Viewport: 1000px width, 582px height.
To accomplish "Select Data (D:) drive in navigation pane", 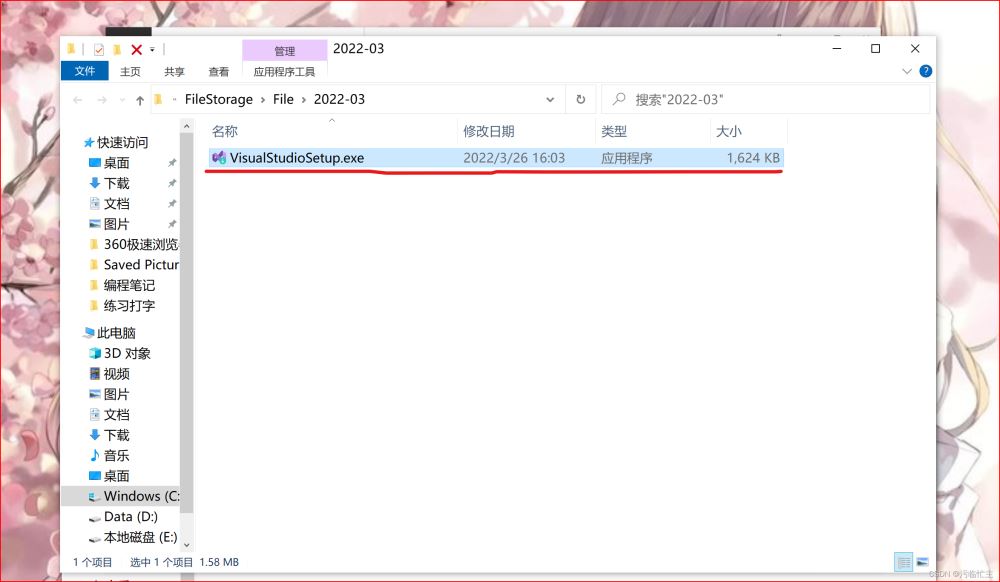I will point(131,517).
